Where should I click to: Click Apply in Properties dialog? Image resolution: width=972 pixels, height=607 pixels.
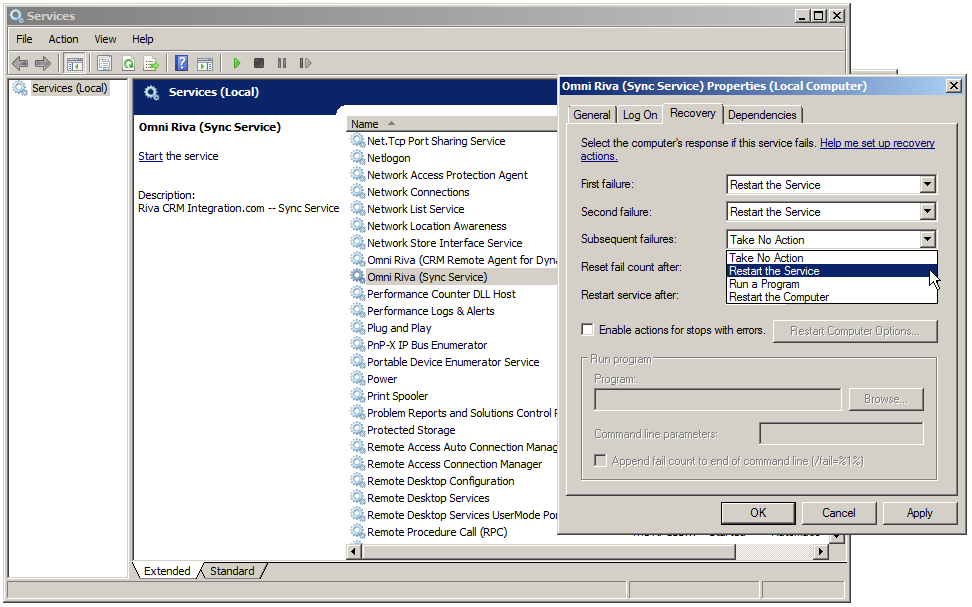(919, 513)
